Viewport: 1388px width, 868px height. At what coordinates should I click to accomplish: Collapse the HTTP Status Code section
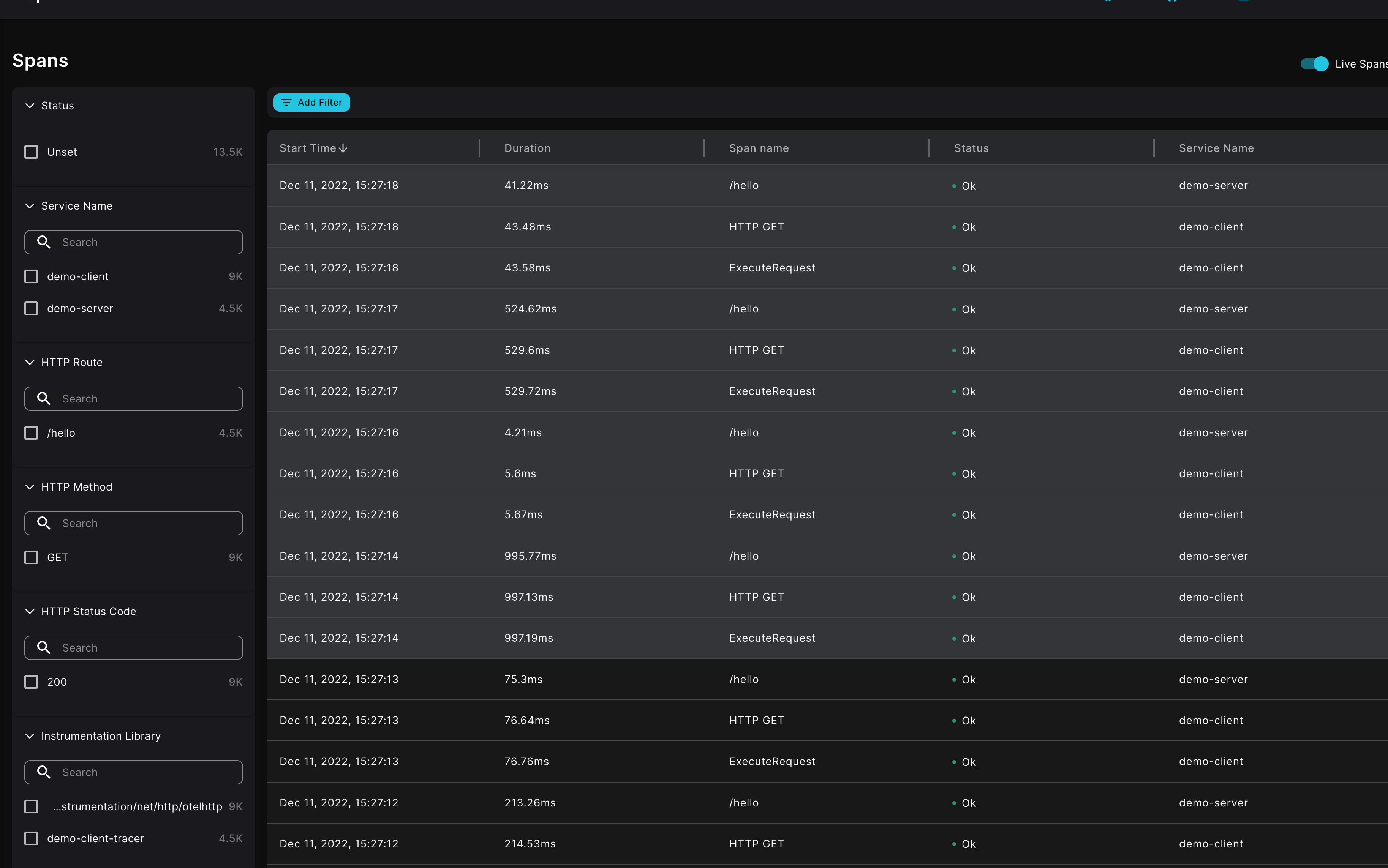click(30, 611)
